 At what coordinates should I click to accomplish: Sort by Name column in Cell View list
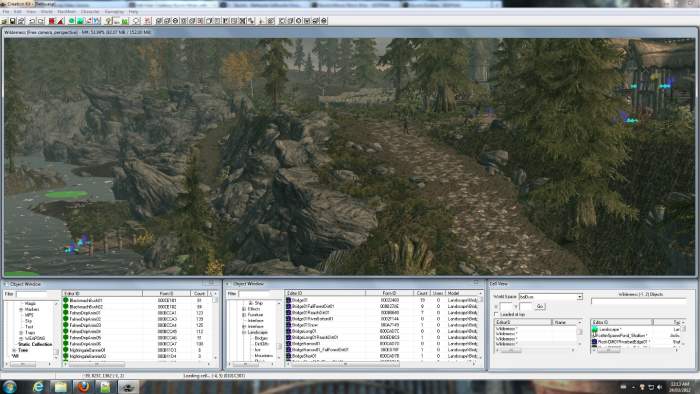click(x=565, y=322)
